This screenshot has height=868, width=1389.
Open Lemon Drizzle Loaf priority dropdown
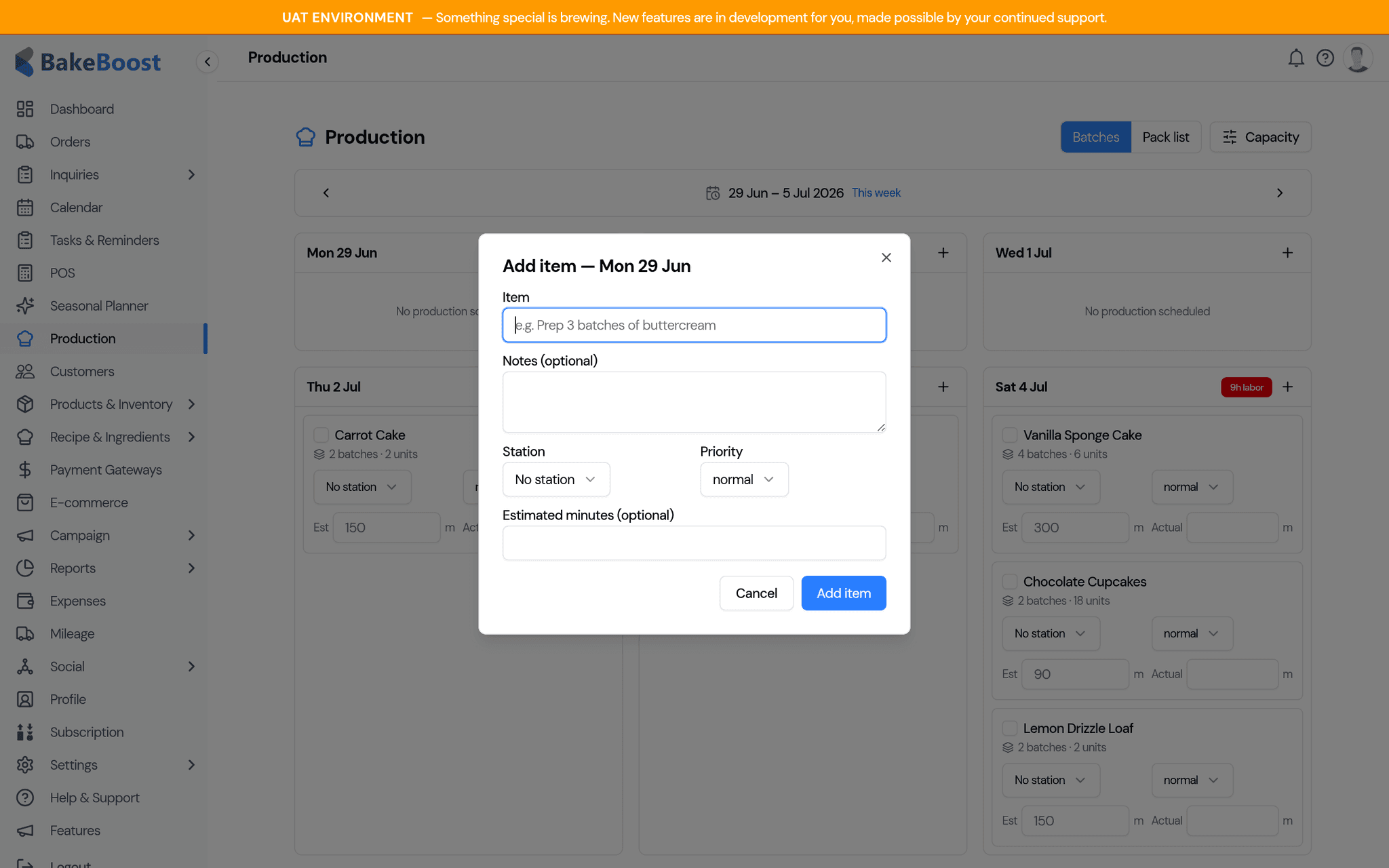point(1192,780)
